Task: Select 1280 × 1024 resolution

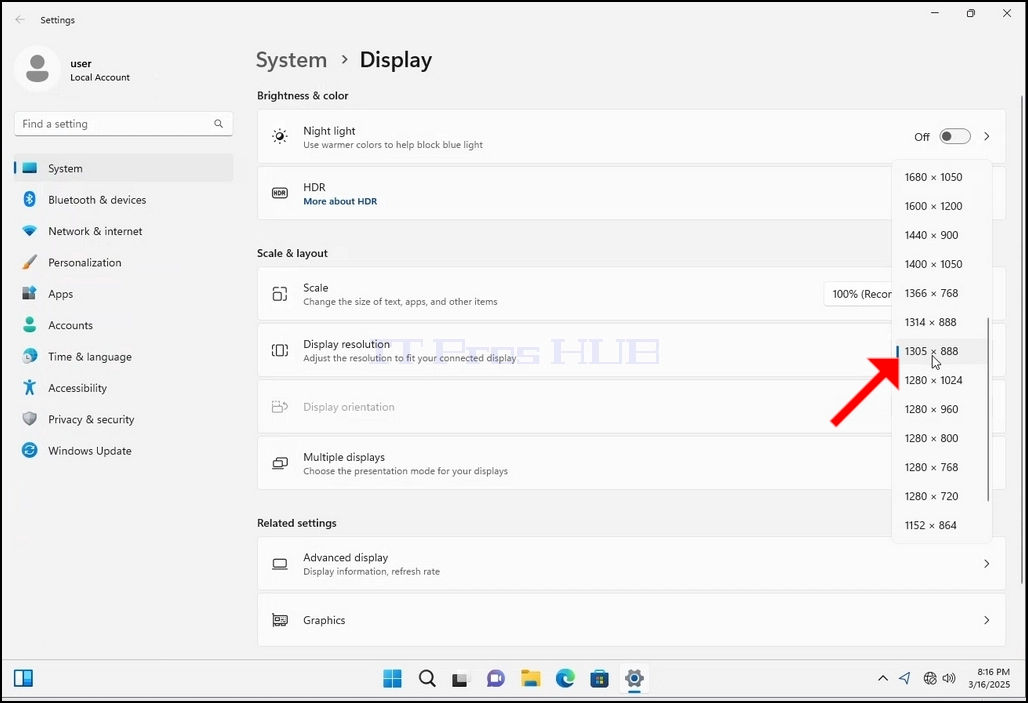Action: (x=941, y=380)
